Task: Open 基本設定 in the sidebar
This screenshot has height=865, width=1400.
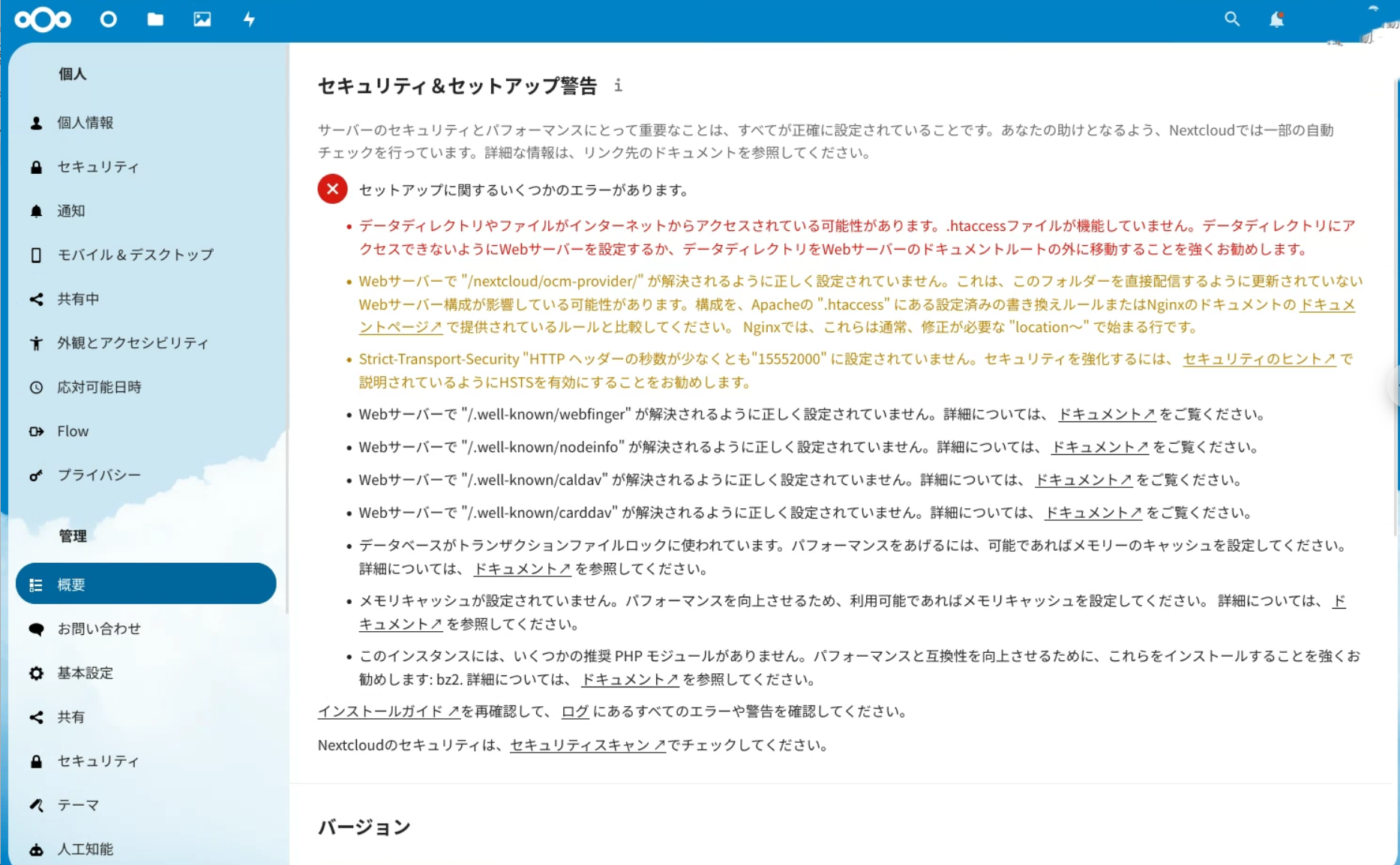Action: (145, 673)
